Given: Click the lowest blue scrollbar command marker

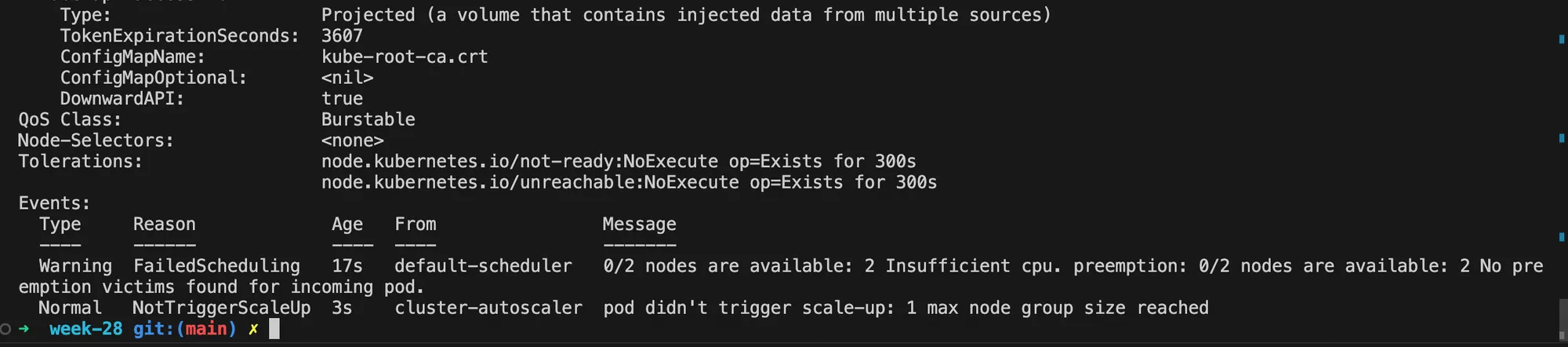Looking at the screenshot, I should coord(1561,236).
